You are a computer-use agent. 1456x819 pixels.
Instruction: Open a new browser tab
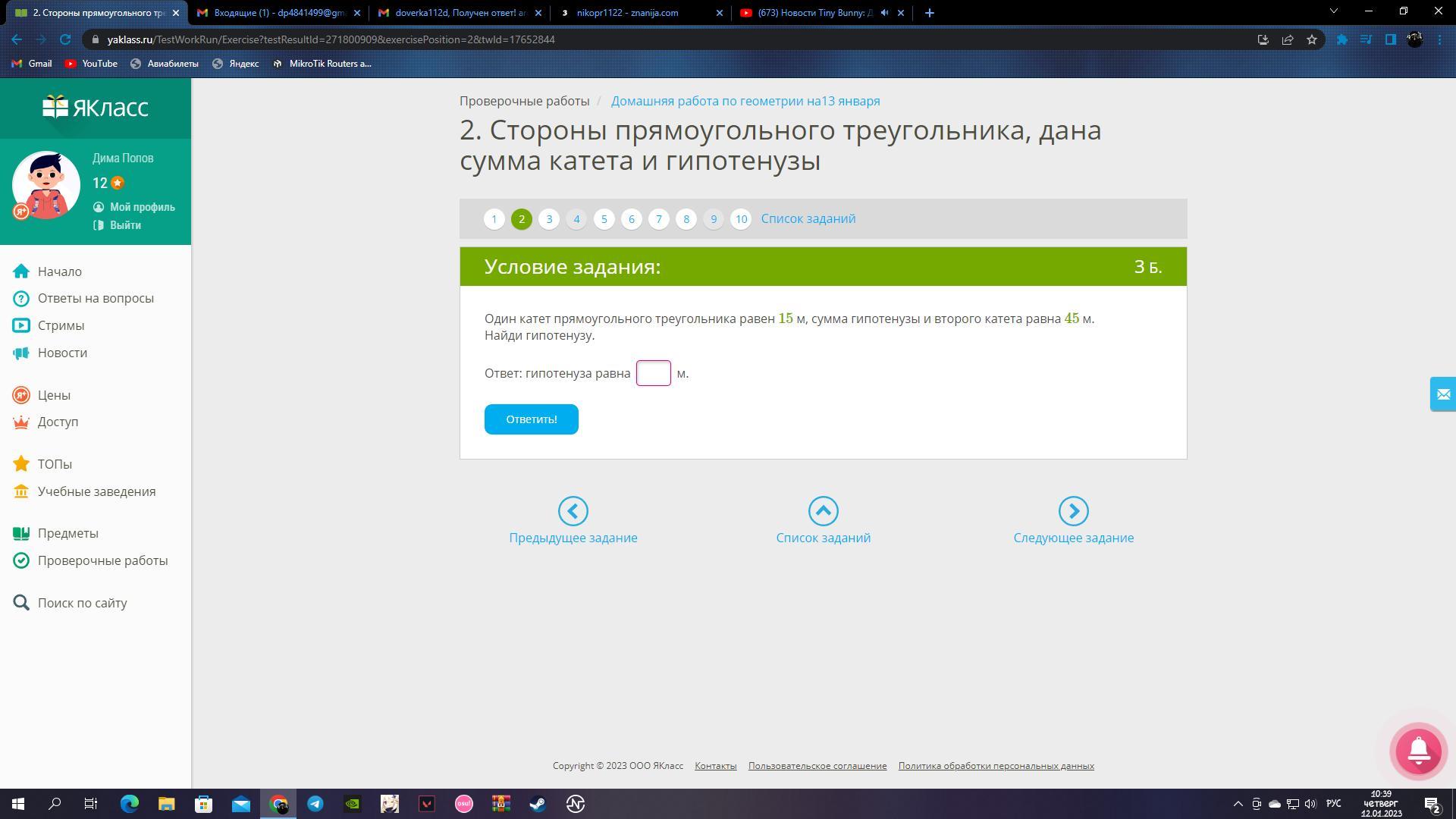click(x=930, y=13)
